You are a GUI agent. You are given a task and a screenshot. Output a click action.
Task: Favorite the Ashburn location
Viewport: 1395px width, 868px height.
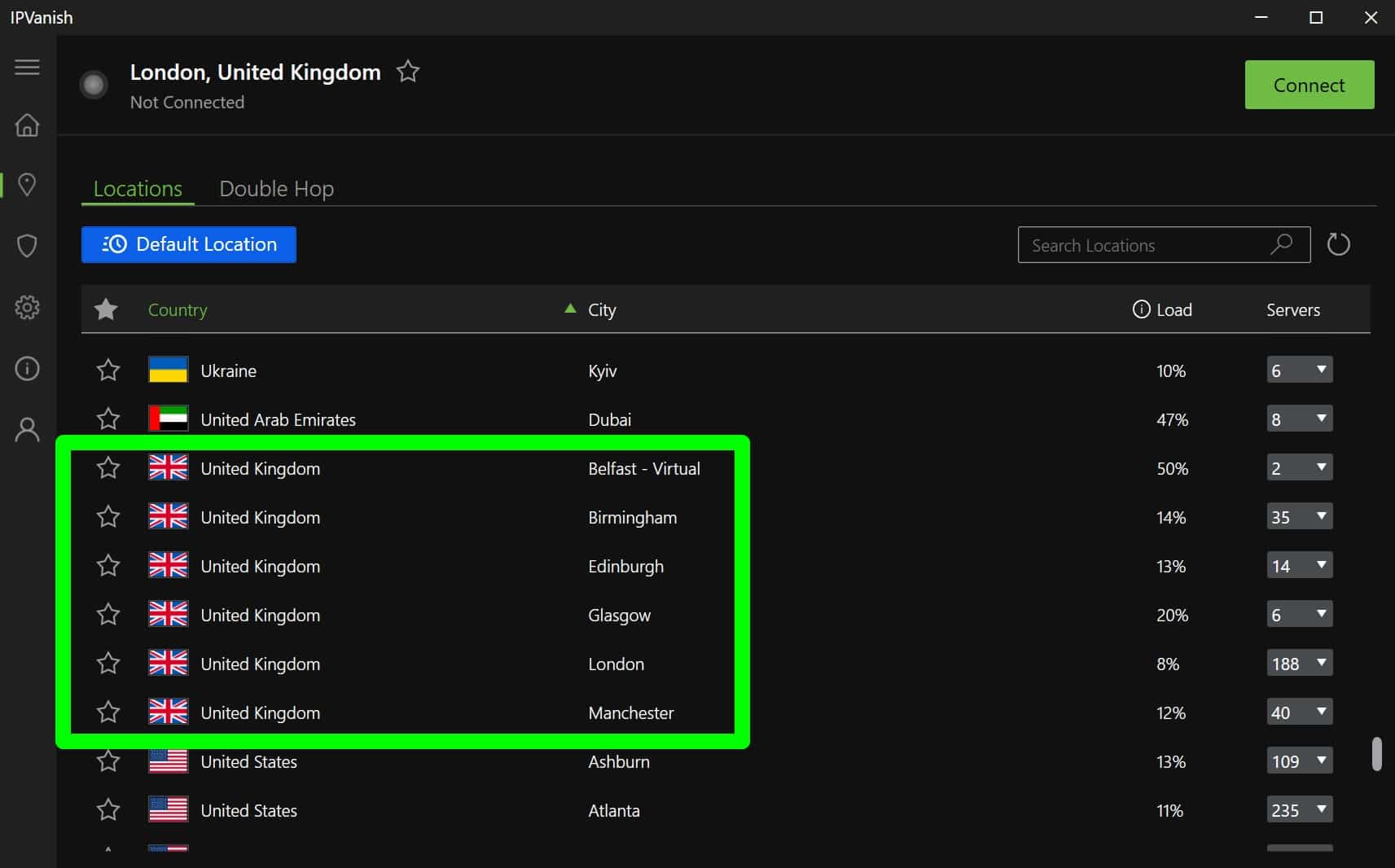[108, 761]
